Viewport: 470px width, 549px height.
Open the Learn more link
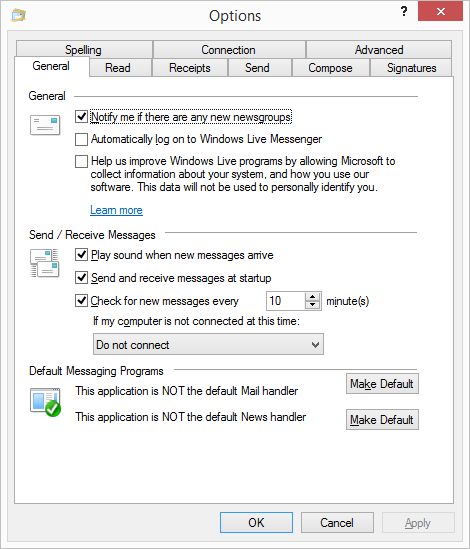coord(116,210)
